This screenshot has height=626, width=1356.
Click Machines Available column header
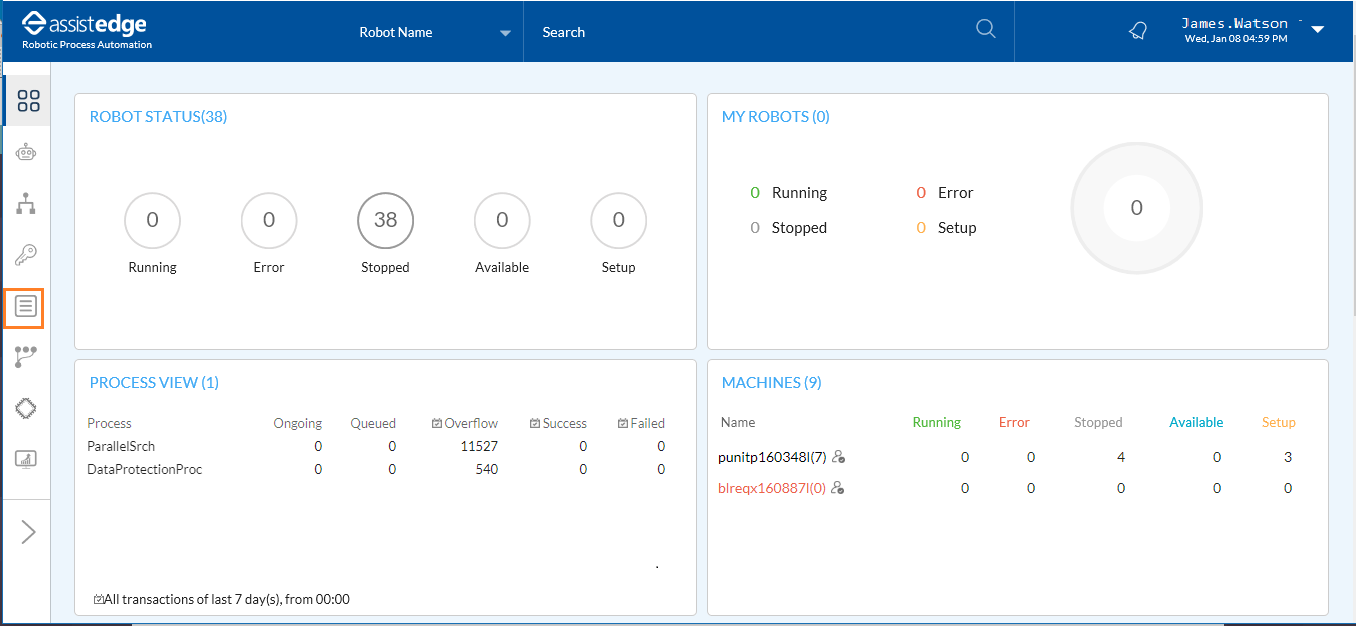pyautogui.click(x=1196, y=422)
